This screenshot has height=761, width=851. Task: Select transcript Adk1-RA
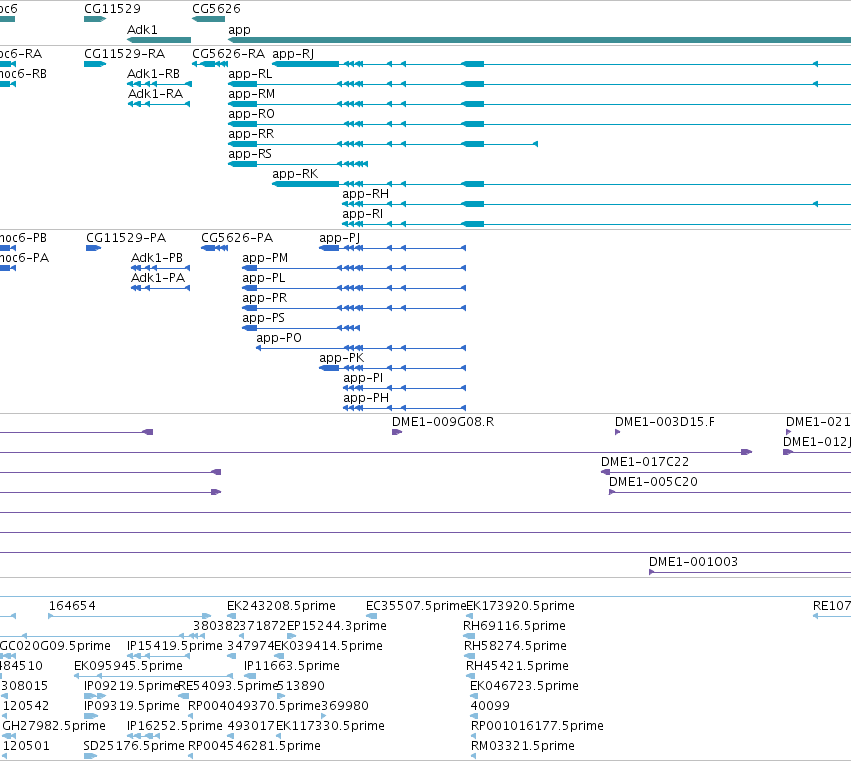click(155, 94)
